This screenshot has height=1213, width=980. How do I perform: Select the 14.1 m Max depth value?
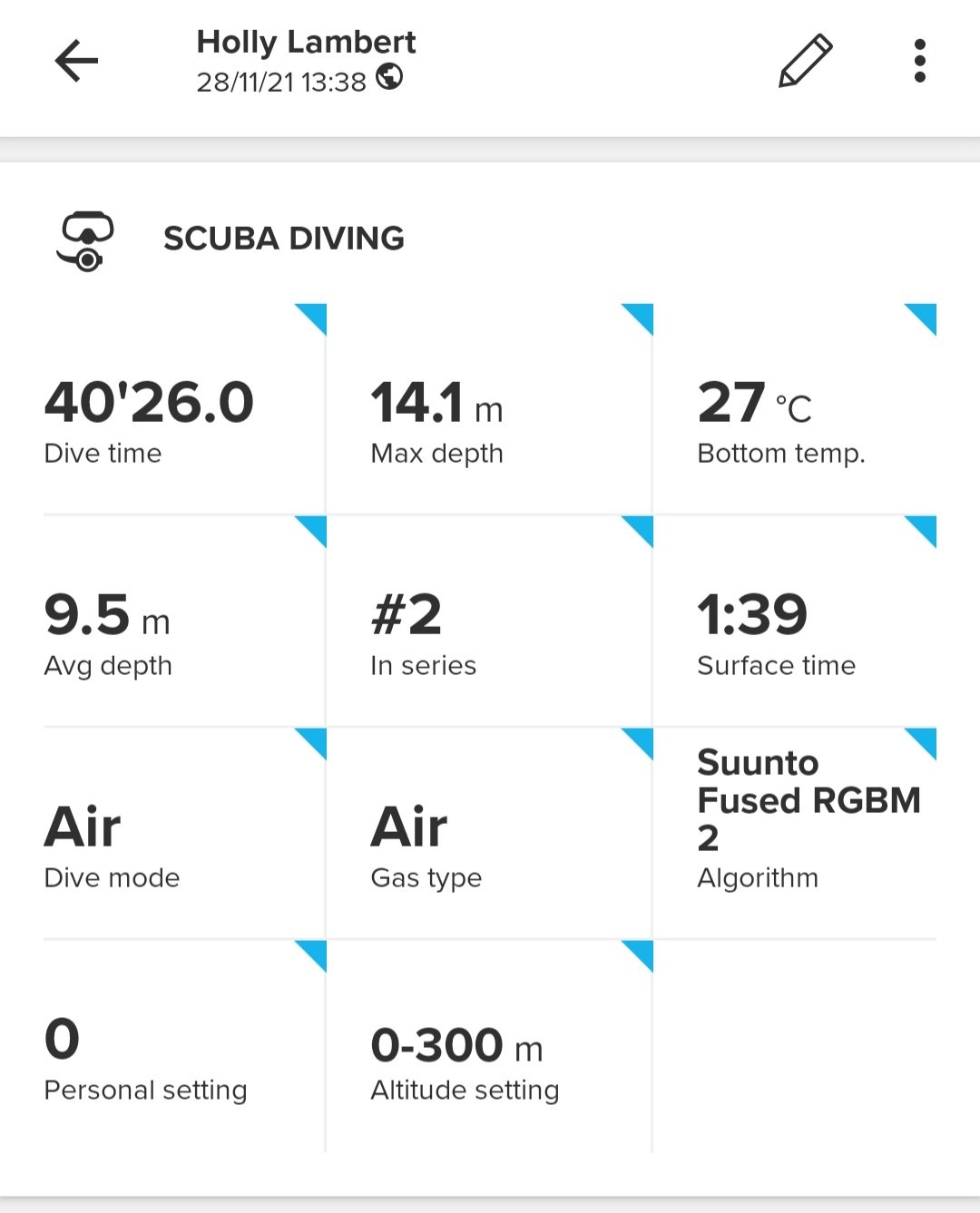click(436, 404)
